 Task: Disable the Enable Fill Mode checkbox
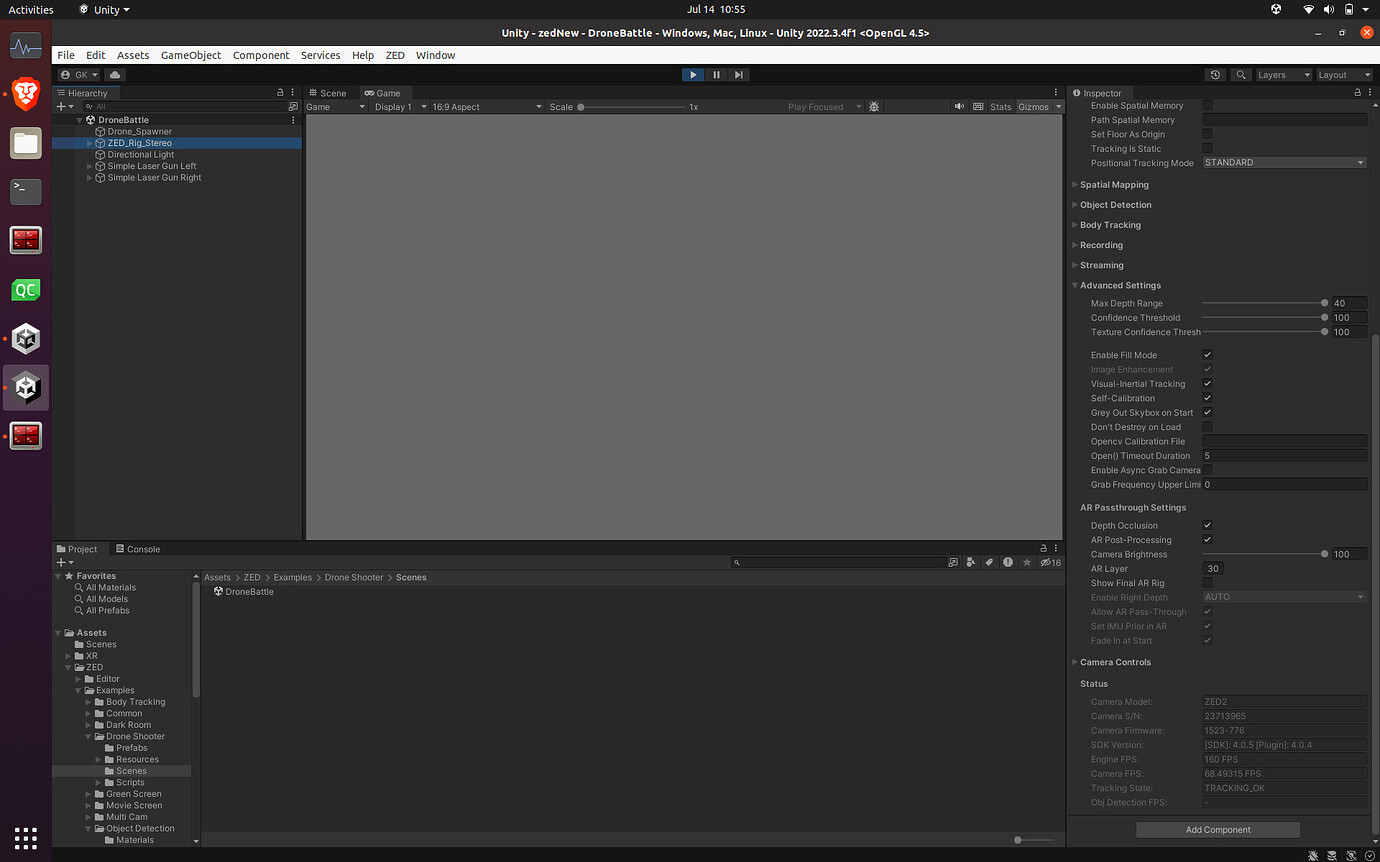(1207, 354)
